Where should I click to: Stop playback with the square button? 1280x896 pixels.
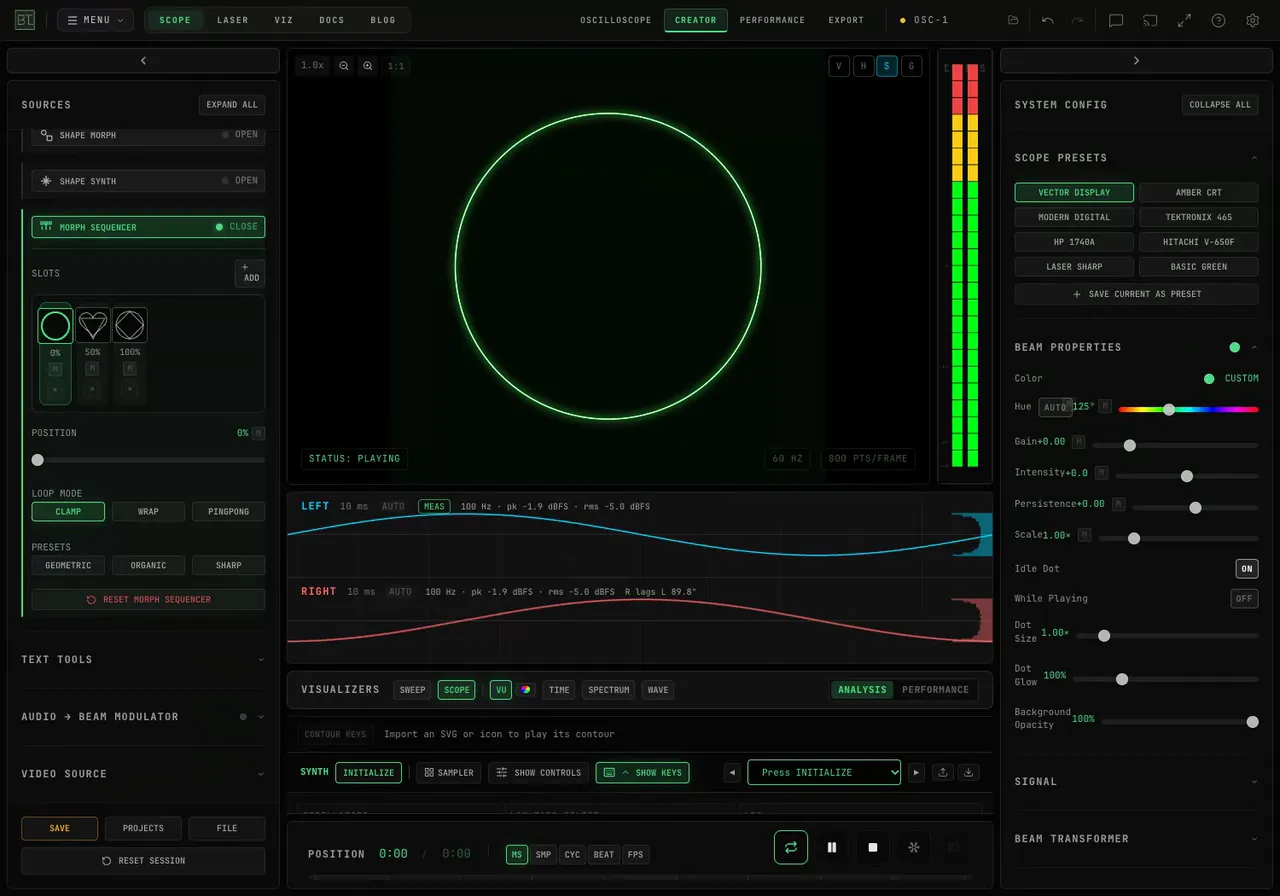click(873, 847)
